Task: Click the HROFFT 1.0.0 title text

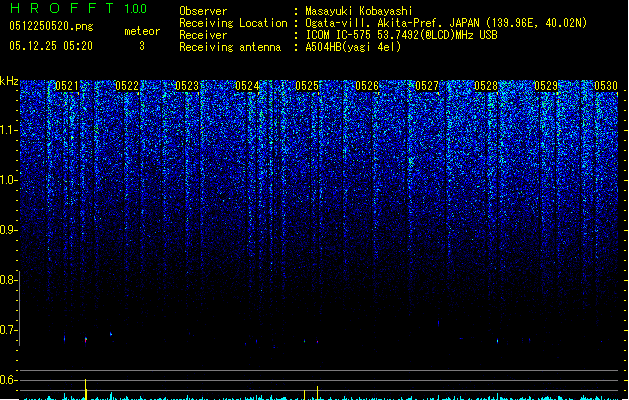Action: (x=79, y=8)
